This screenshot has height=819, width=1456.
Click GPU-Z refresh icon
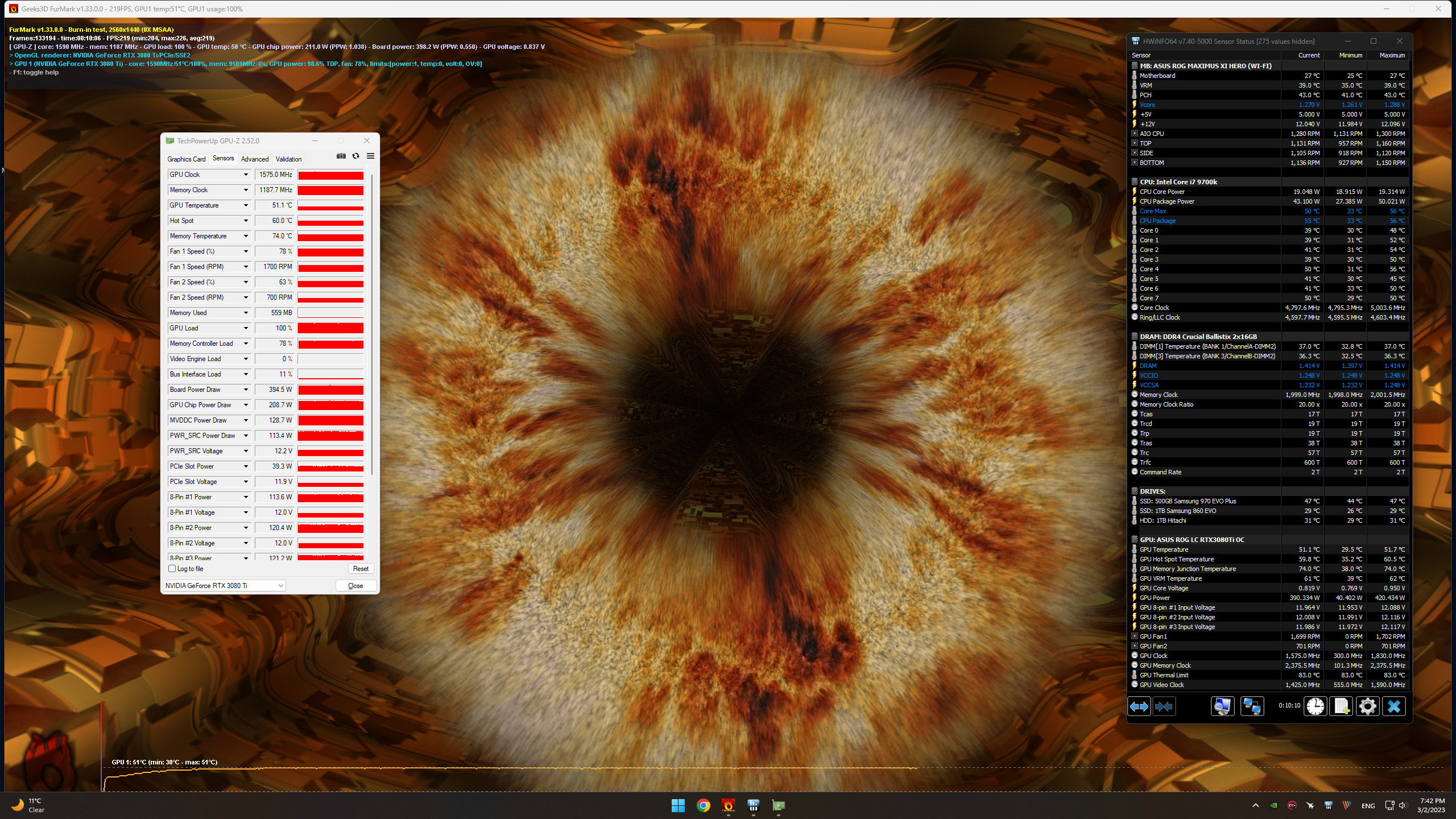[355, 156]
